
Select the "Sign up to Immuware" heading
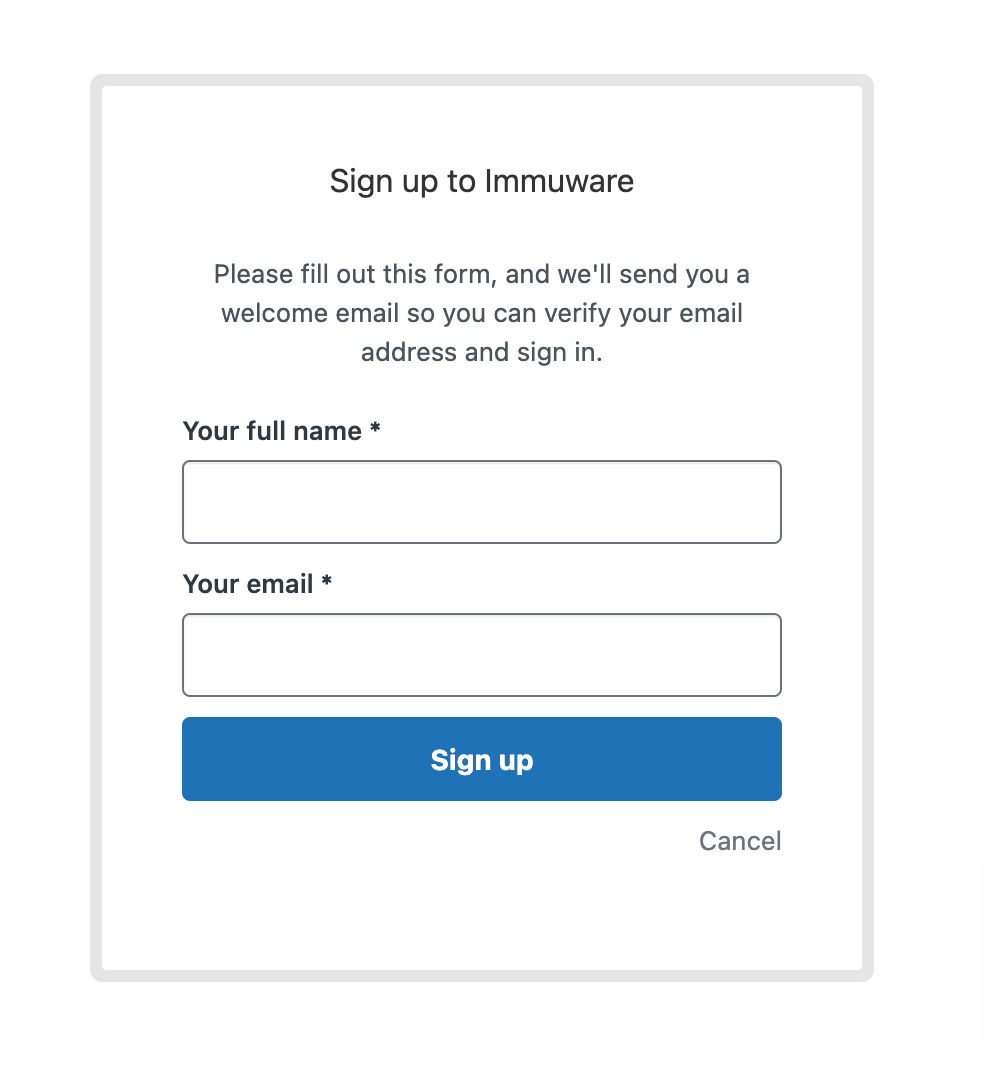pyautogui.click(x=482, y=182)
